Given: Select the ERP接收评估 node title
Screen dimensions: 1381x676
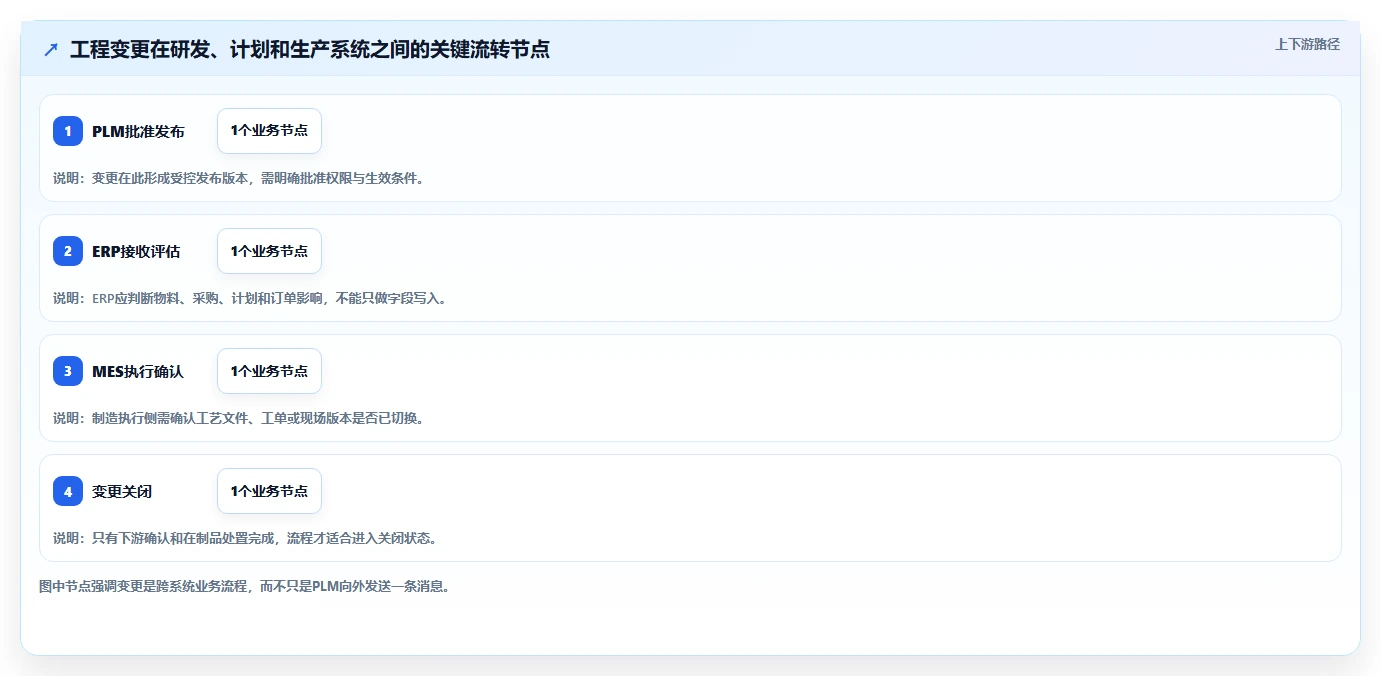Looking at the screenshot, I should pos(136,251).
